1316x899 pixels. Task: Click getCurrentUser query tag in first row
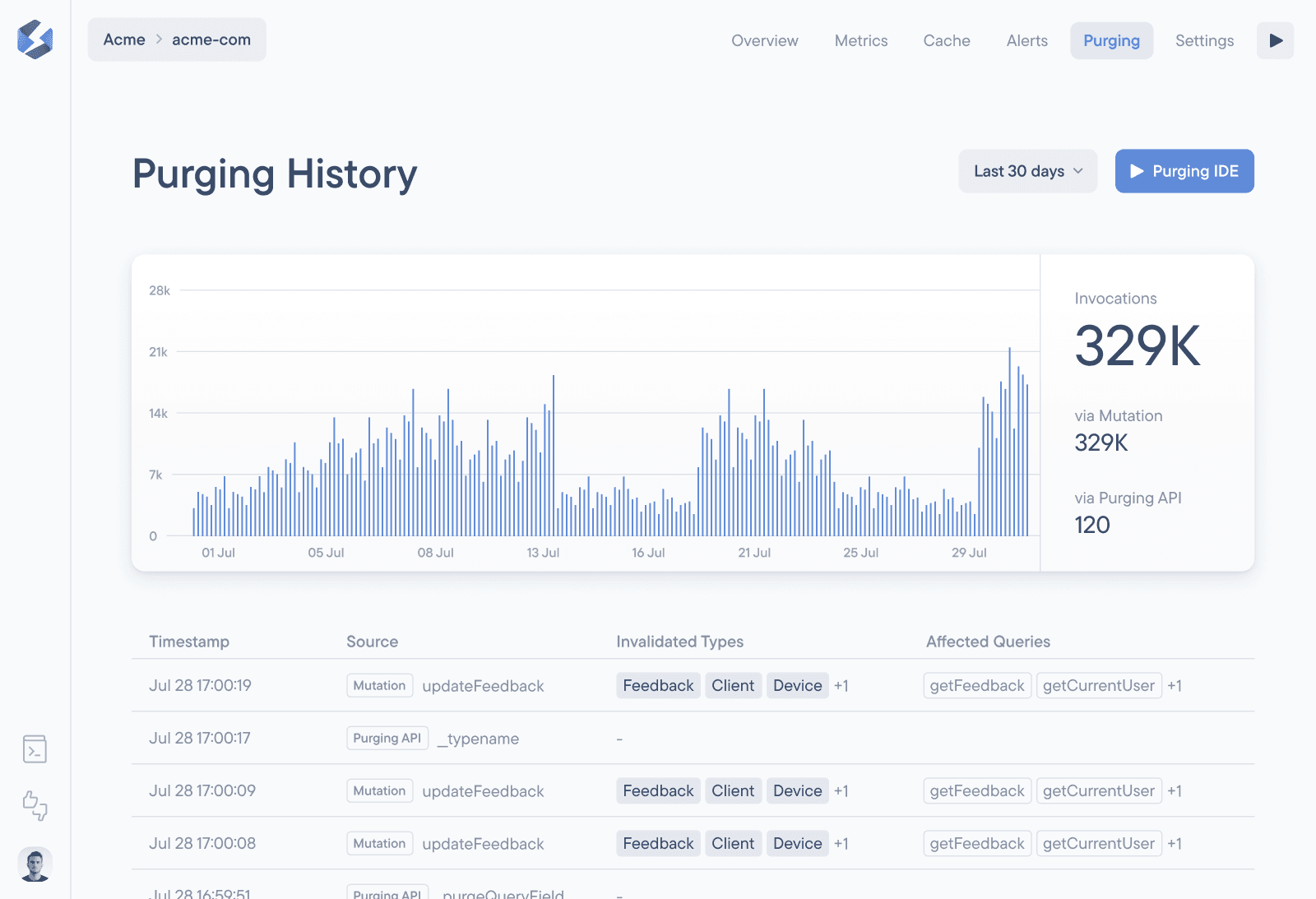click(1098, 686)
